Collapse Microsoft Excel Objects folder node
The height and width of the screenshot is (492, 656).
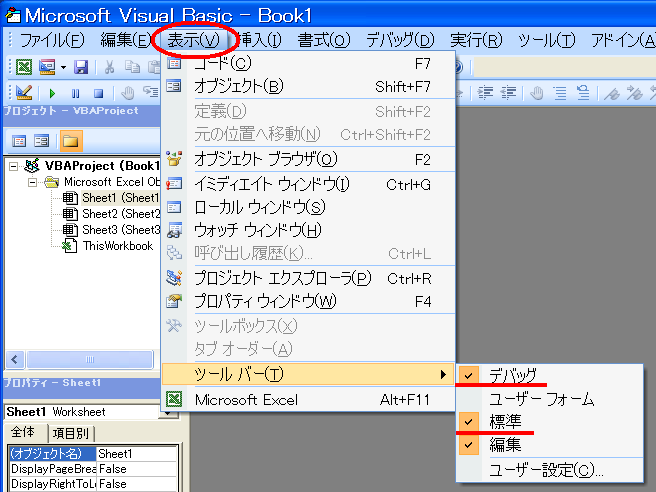[32, 182]
